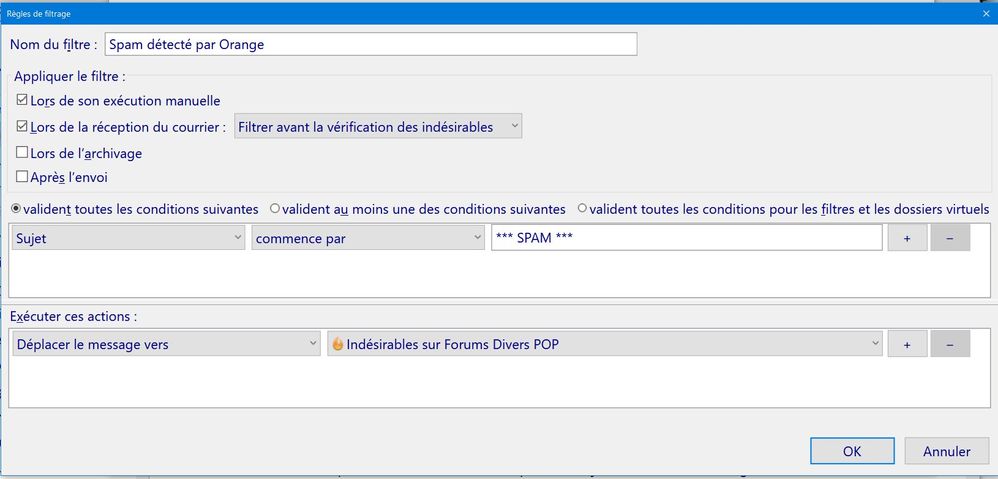The height and width of the screenshot is (479, 998).
Task: Uncheck 'Lors de la réception du courrier'
Action: [22, 127]
